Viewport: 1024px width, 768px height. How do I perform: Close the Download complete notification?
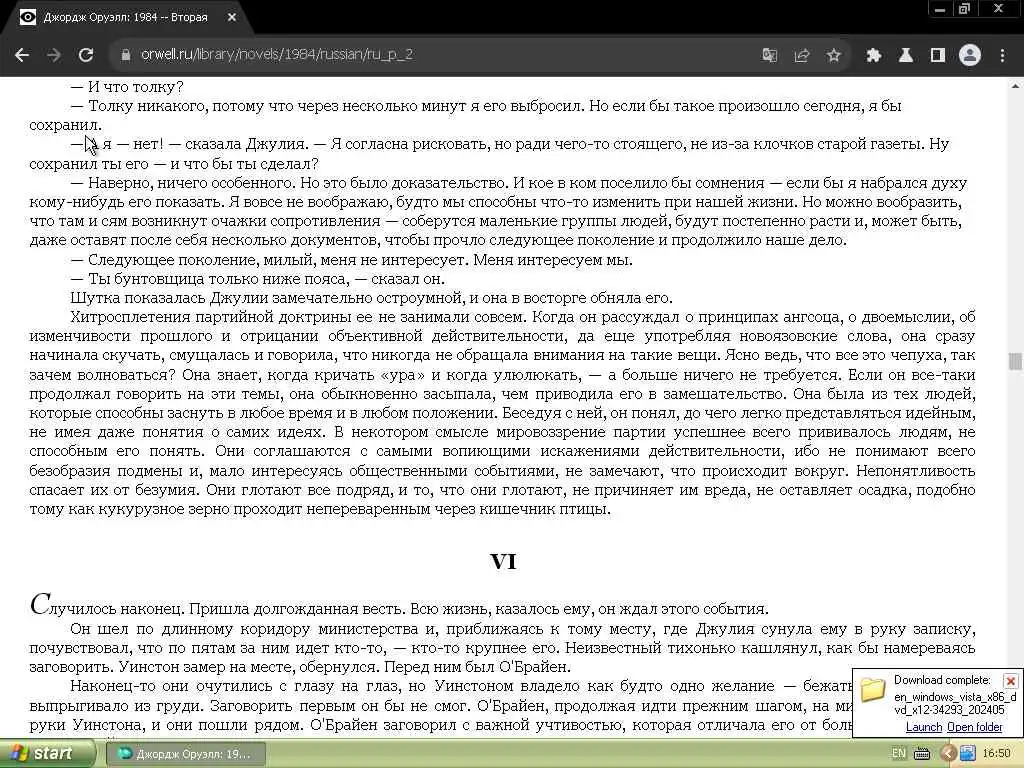[1010, 681]
